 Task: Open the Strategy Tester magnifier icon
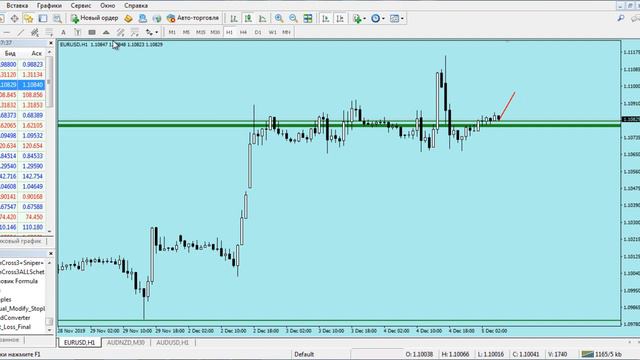pos(57,18)
